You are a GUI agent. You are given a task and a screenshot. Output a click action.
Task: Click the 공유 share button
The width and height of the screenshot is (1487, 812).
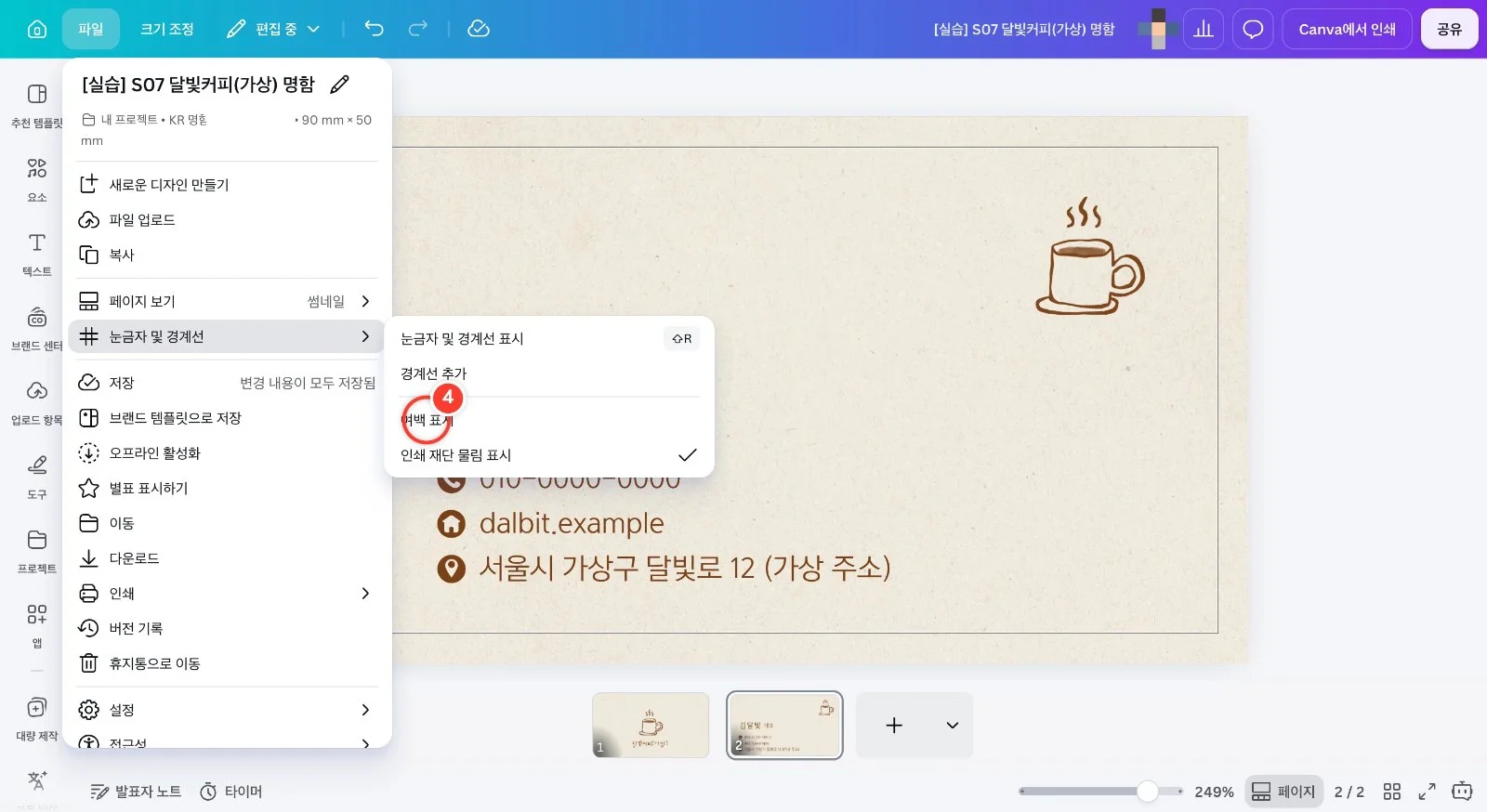pyautogui.click(x=1449, y=29)
